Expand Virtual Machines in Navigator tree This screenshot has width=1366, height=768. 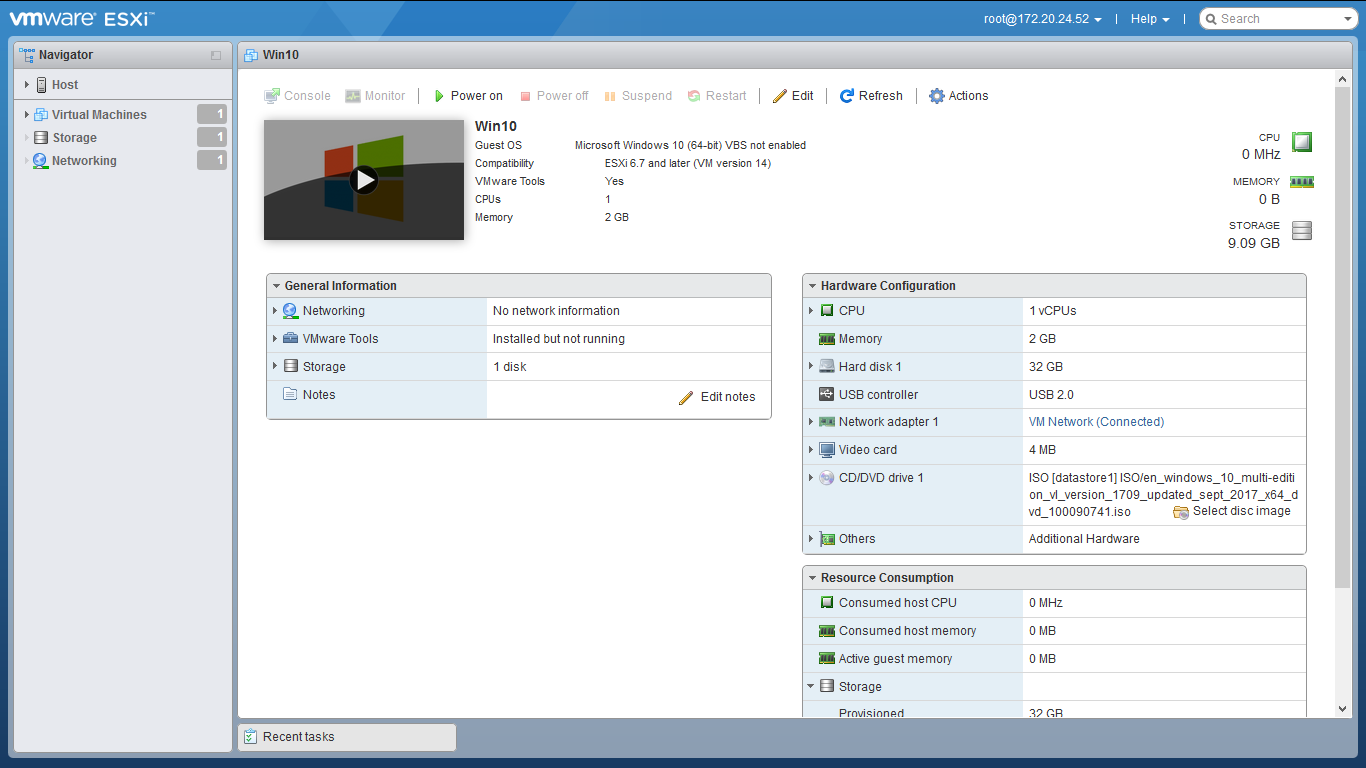(27, 115)
